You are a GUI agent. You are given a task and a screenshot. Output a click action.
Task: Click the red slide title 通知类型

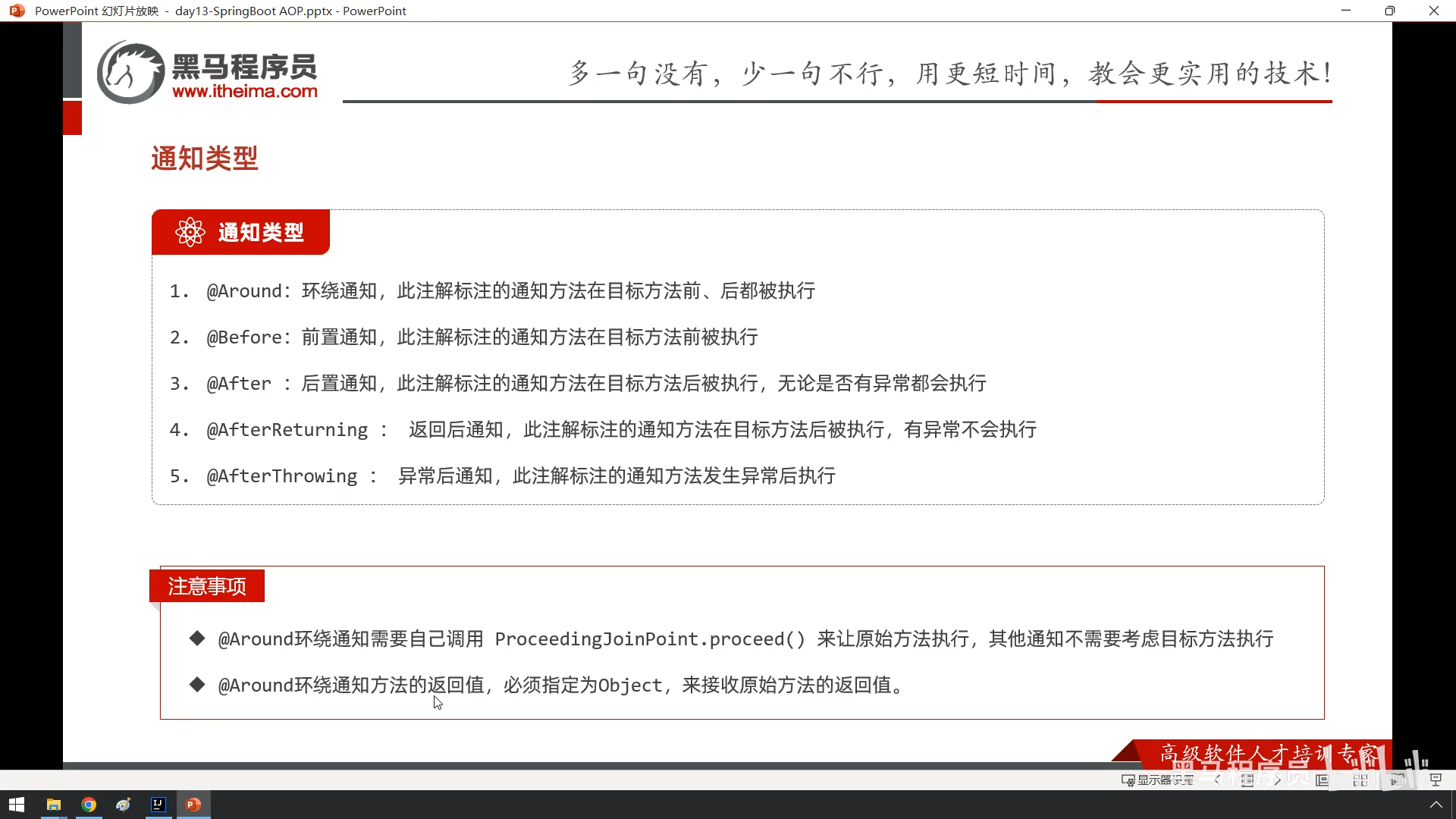coord(205,158)
